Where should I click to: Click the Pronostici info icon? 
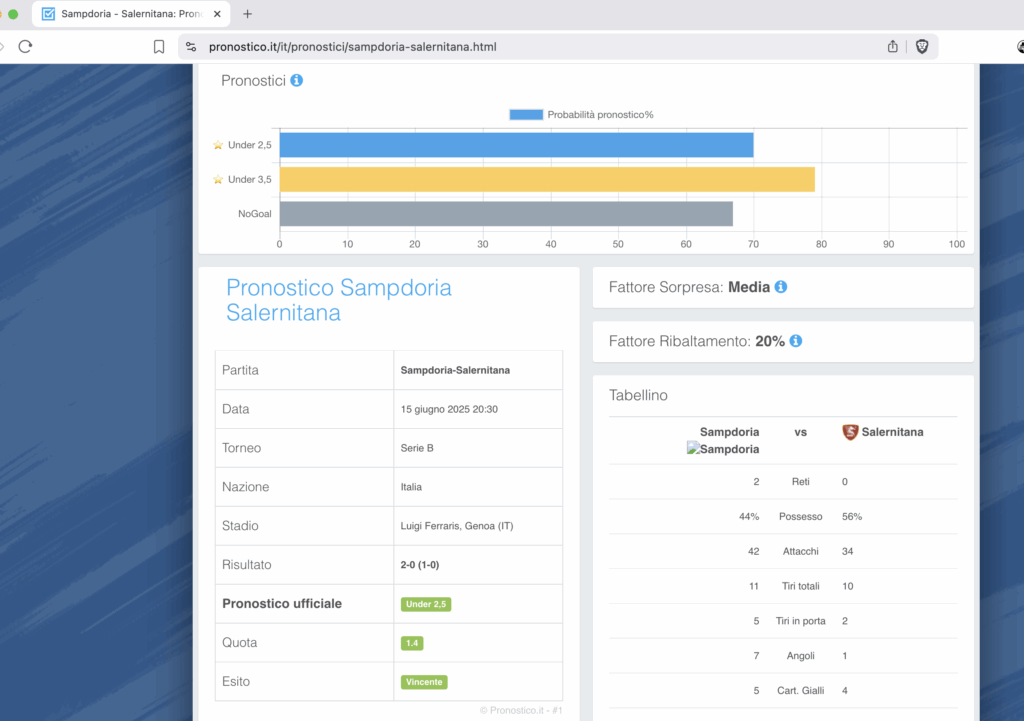297,80
